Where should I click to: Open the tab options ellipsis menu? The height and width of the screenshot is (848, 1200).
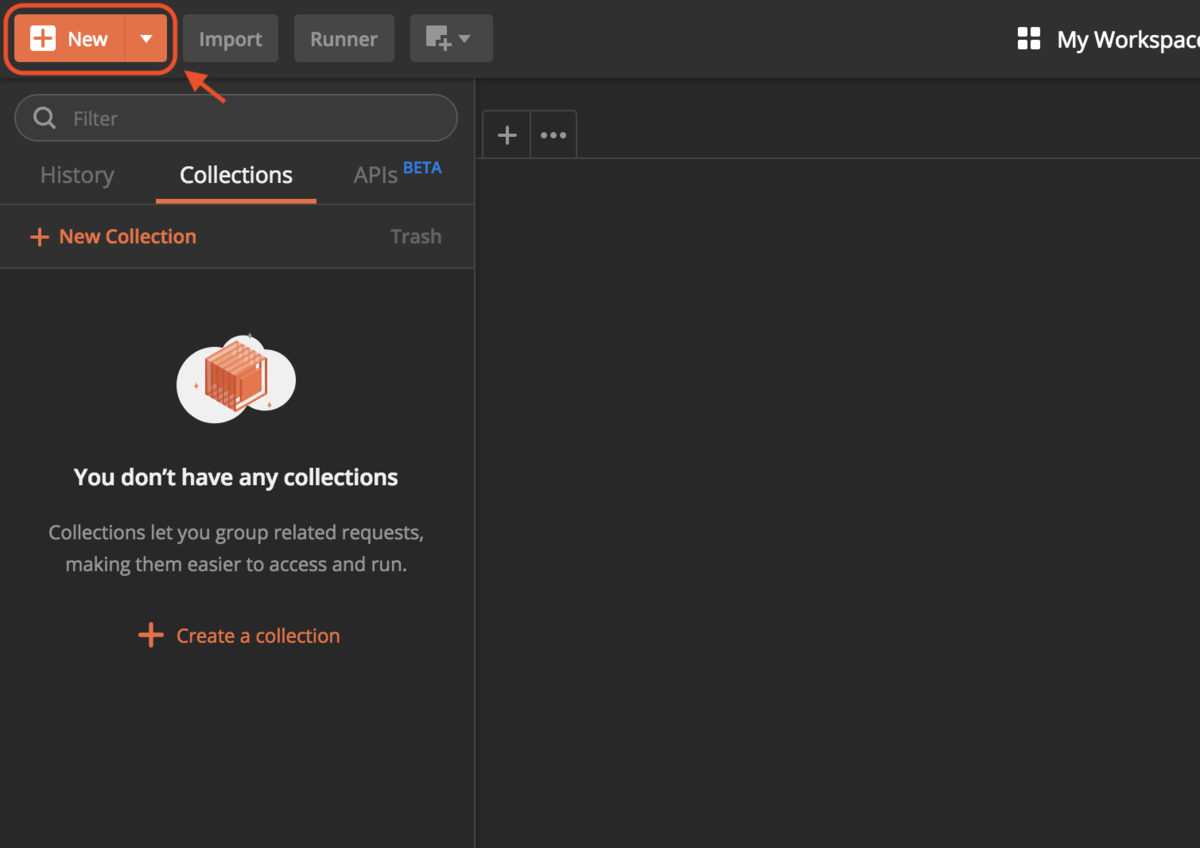coord(553,135)
